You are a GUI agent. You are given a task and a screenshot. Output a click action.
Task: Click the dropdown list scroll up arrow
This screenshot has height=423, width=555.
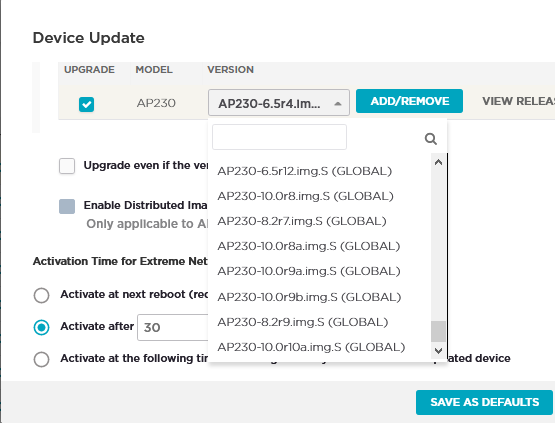pyautogui.click(x=438, y=162)
